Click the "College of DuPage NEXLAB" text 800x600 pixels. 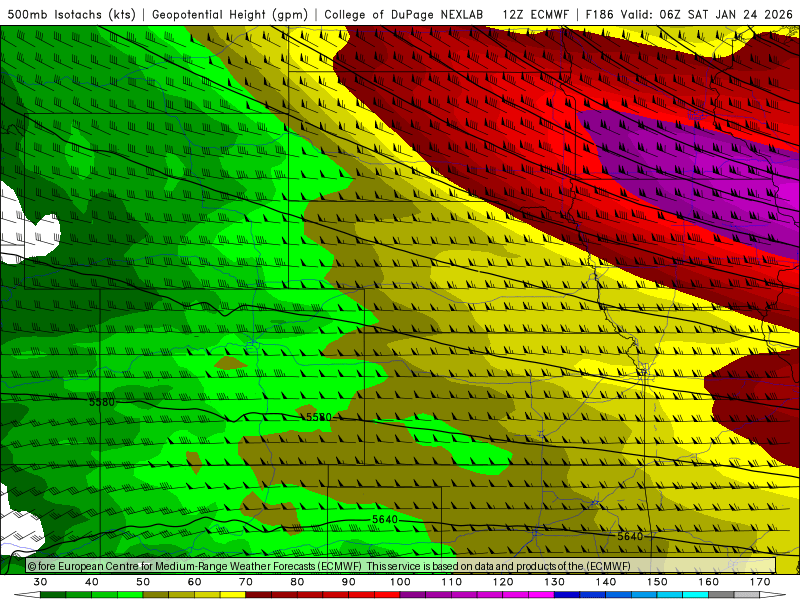pos(404,14)
